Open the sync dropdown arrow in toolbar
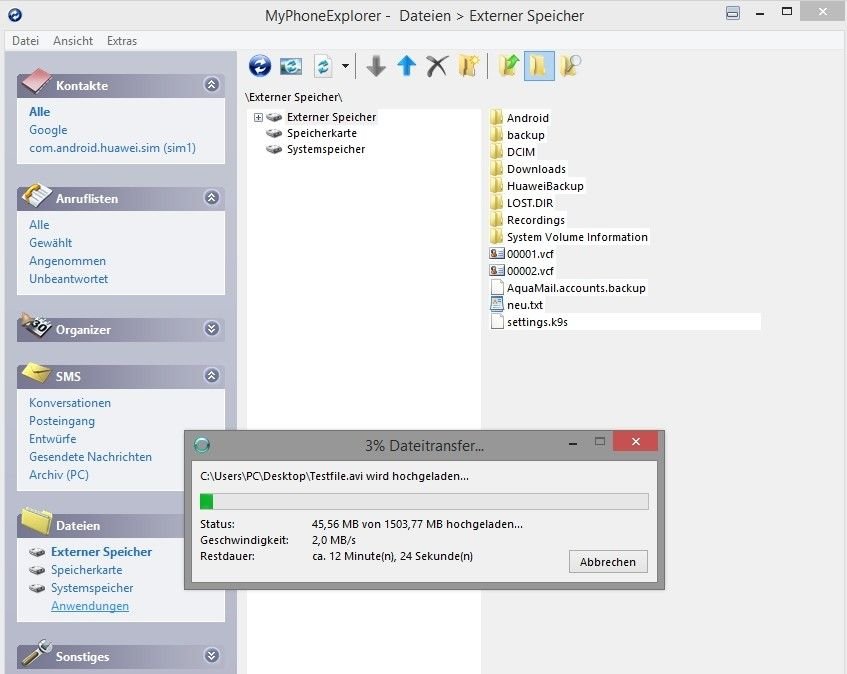Screen dimensions: 847x674 [345, 66]
